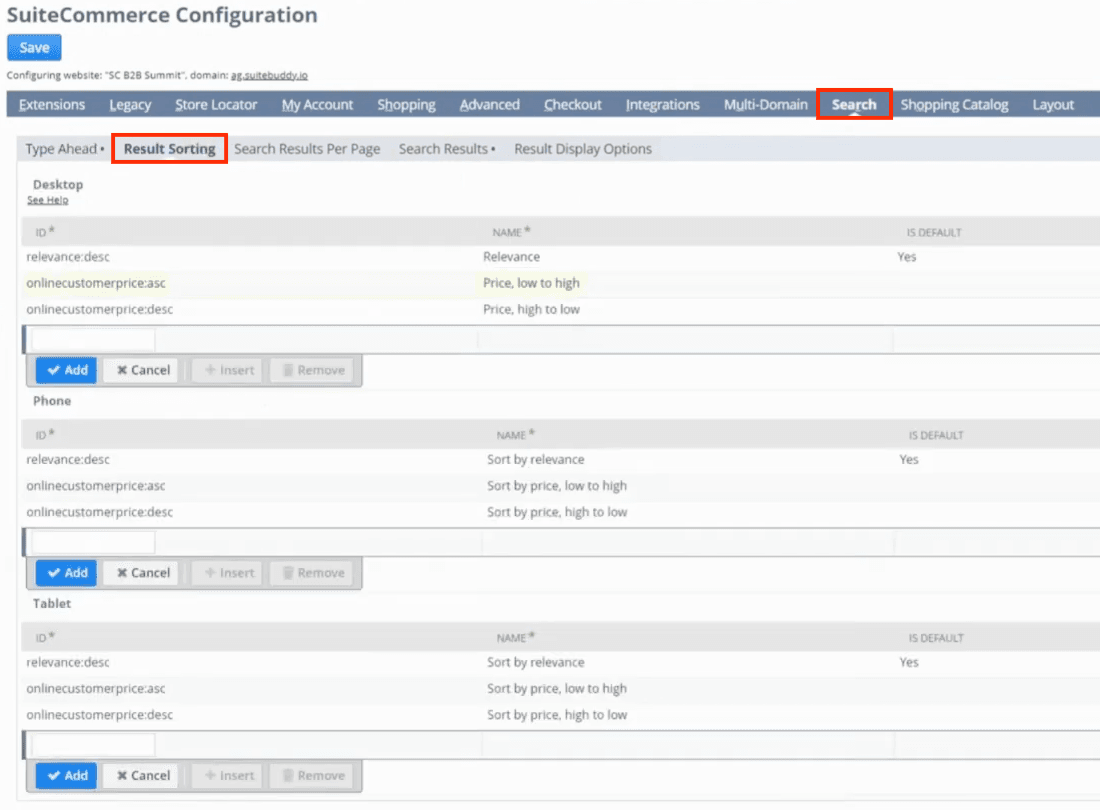Click the new ID input in Phone
Viewport: 1100px width, 810px height.
pos(93,542)
